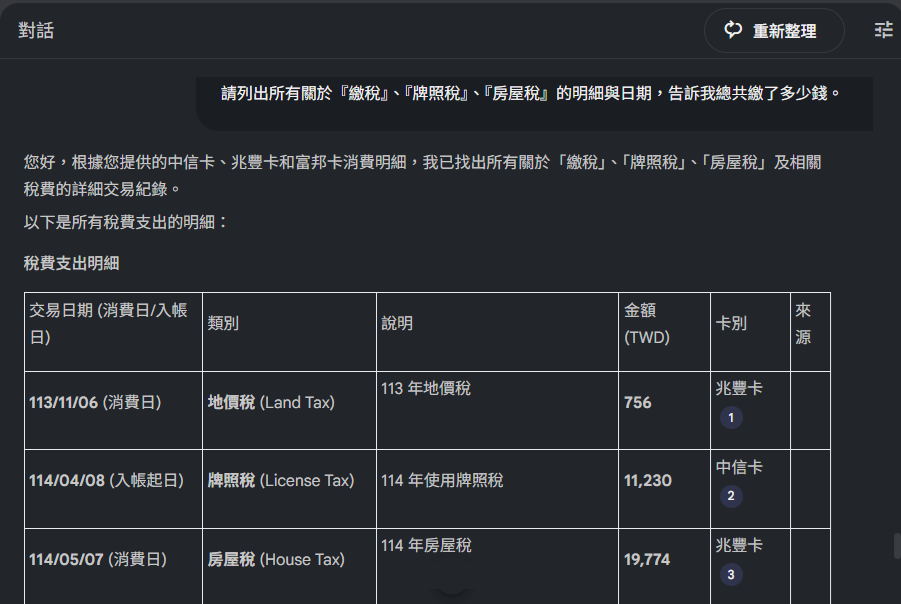Select the 牌照稅 (License Tax) cell
The height and width of the screenshot is (604, 901).
click(289, 488)
